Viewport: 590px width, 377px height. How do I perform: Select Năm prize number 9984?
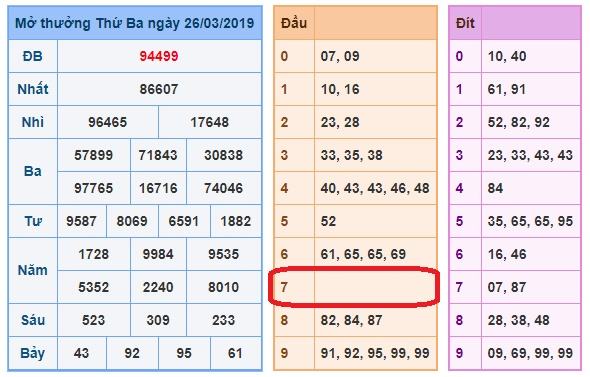point(158,254)
